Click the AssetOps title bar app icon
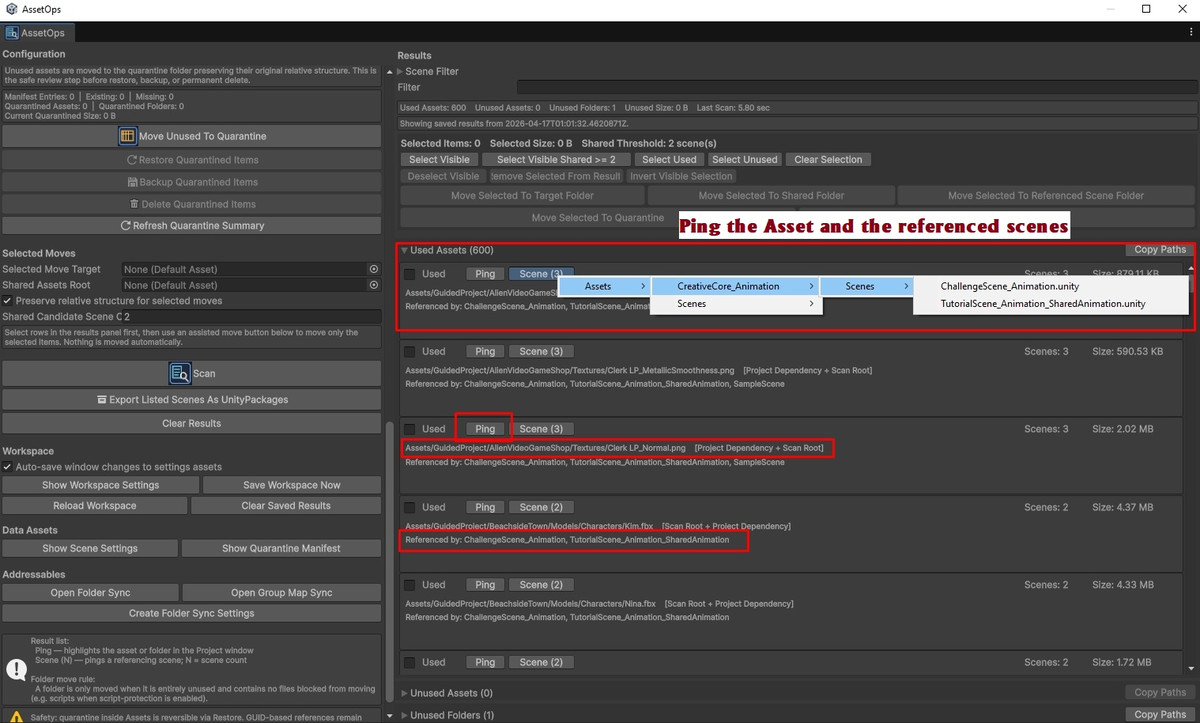1200x723 pixels. (10, 8)
